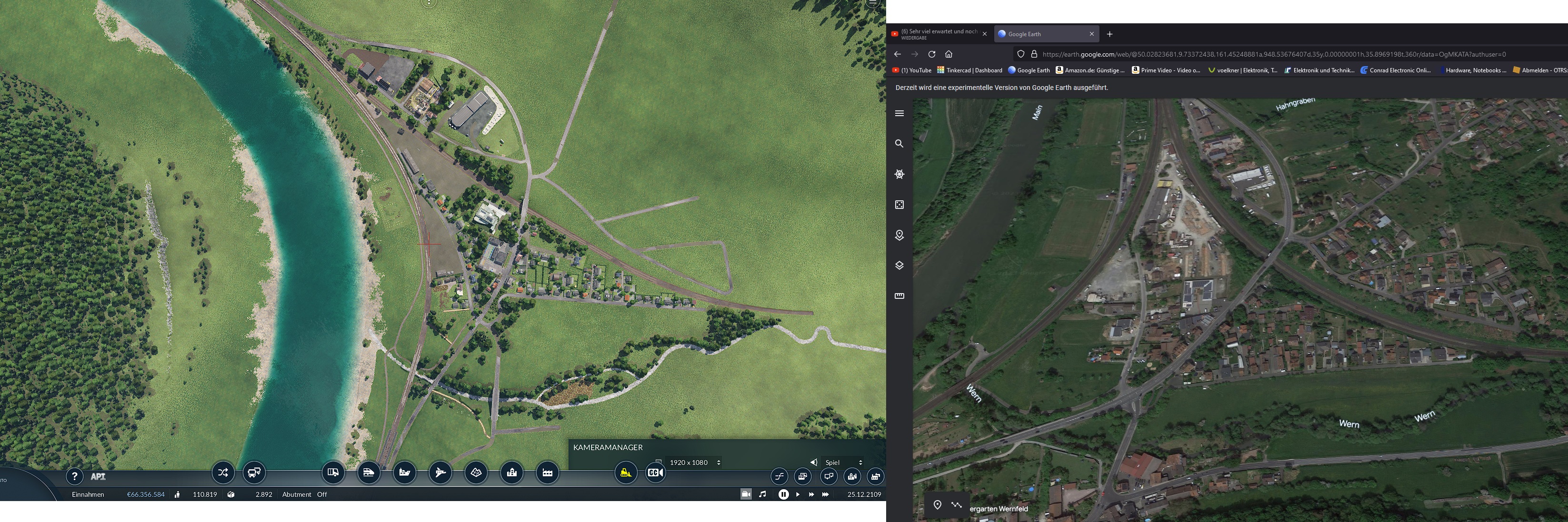Open the industry factory menu
The height and width of the screenshot is (522, 1568).
[x=547, y=473]
